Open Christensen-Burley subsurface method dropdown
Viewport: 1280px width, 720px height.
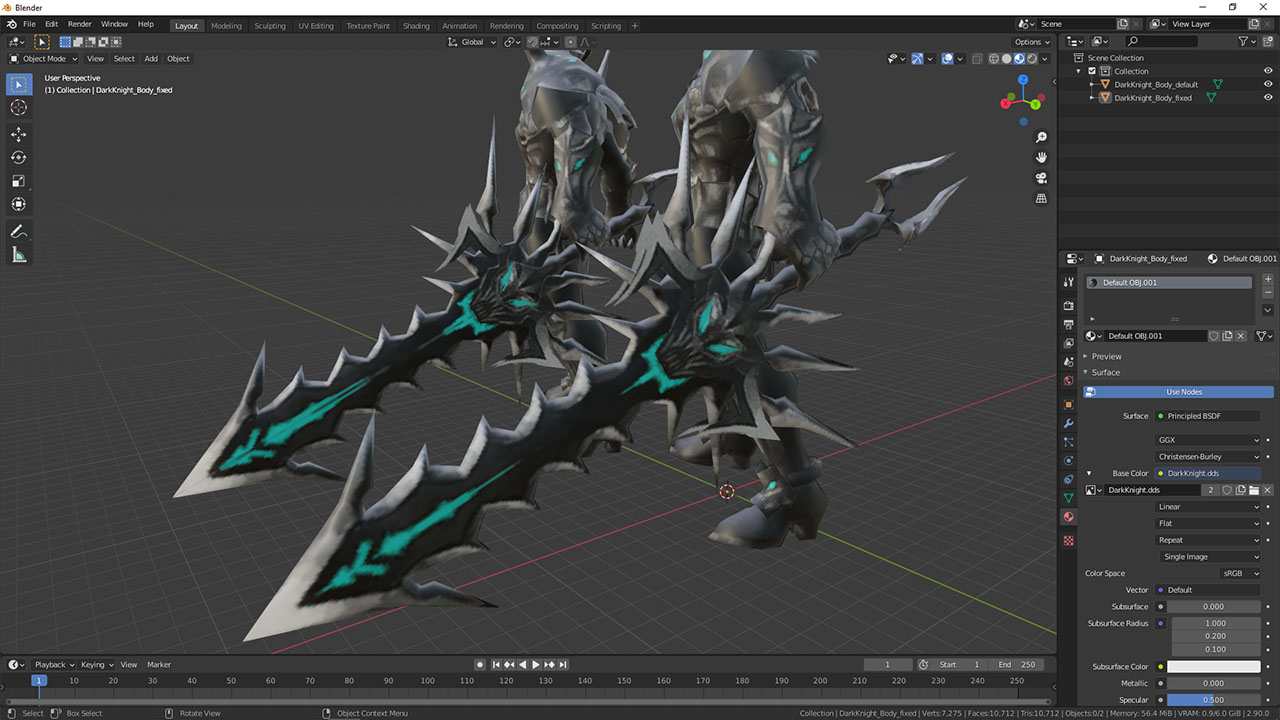(1208, 457)
